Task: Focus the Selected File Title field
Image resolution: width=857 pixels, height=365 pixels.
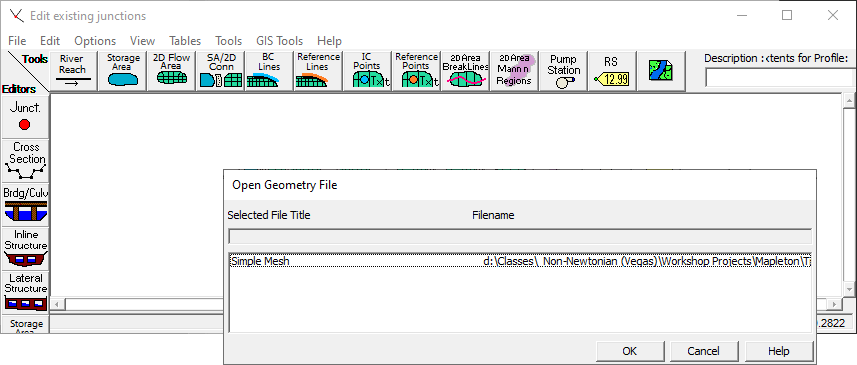Action: coord(520,237)
